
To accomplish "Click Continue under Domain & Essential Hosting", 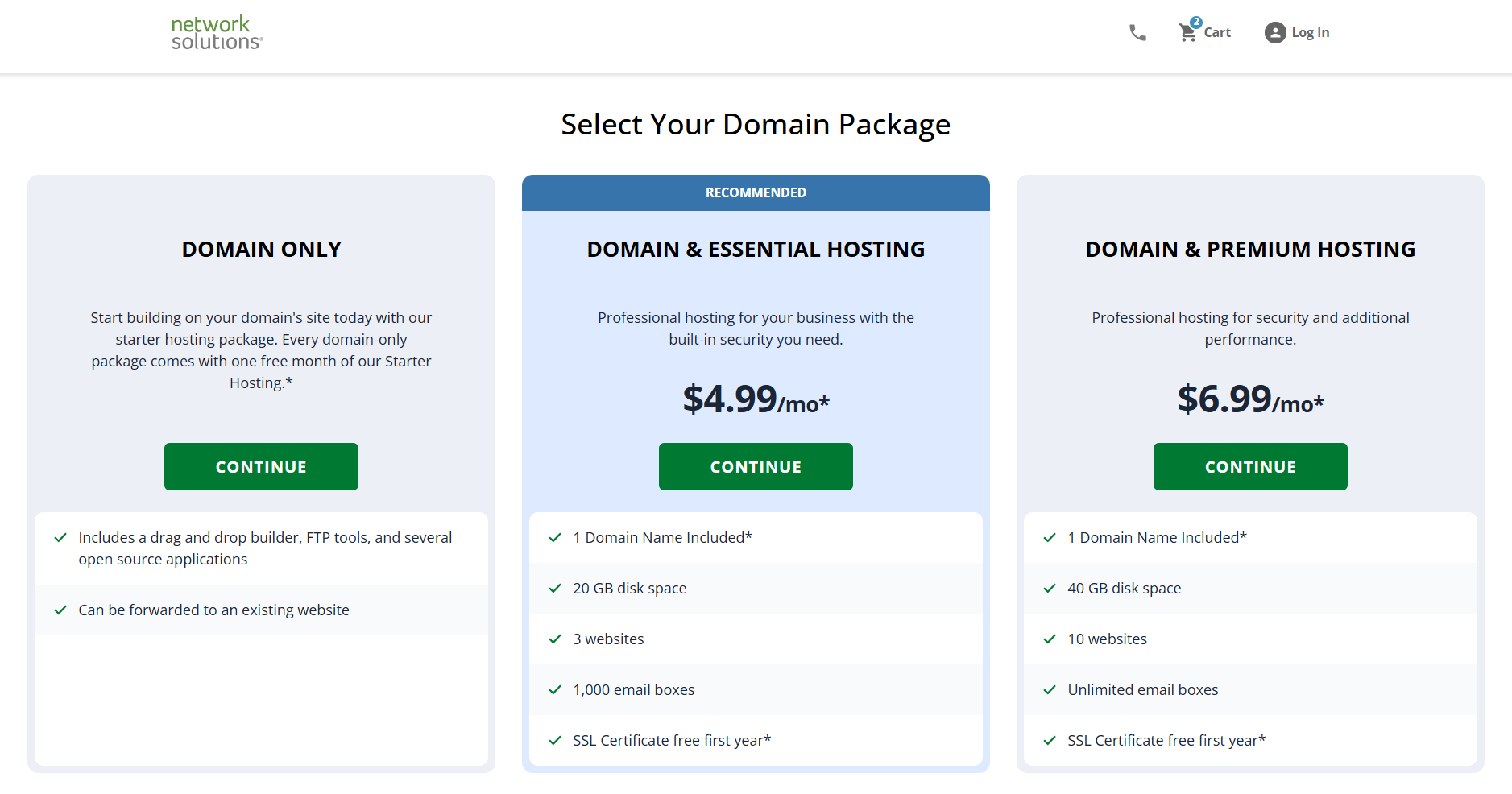I will click(x=755, y=466).
